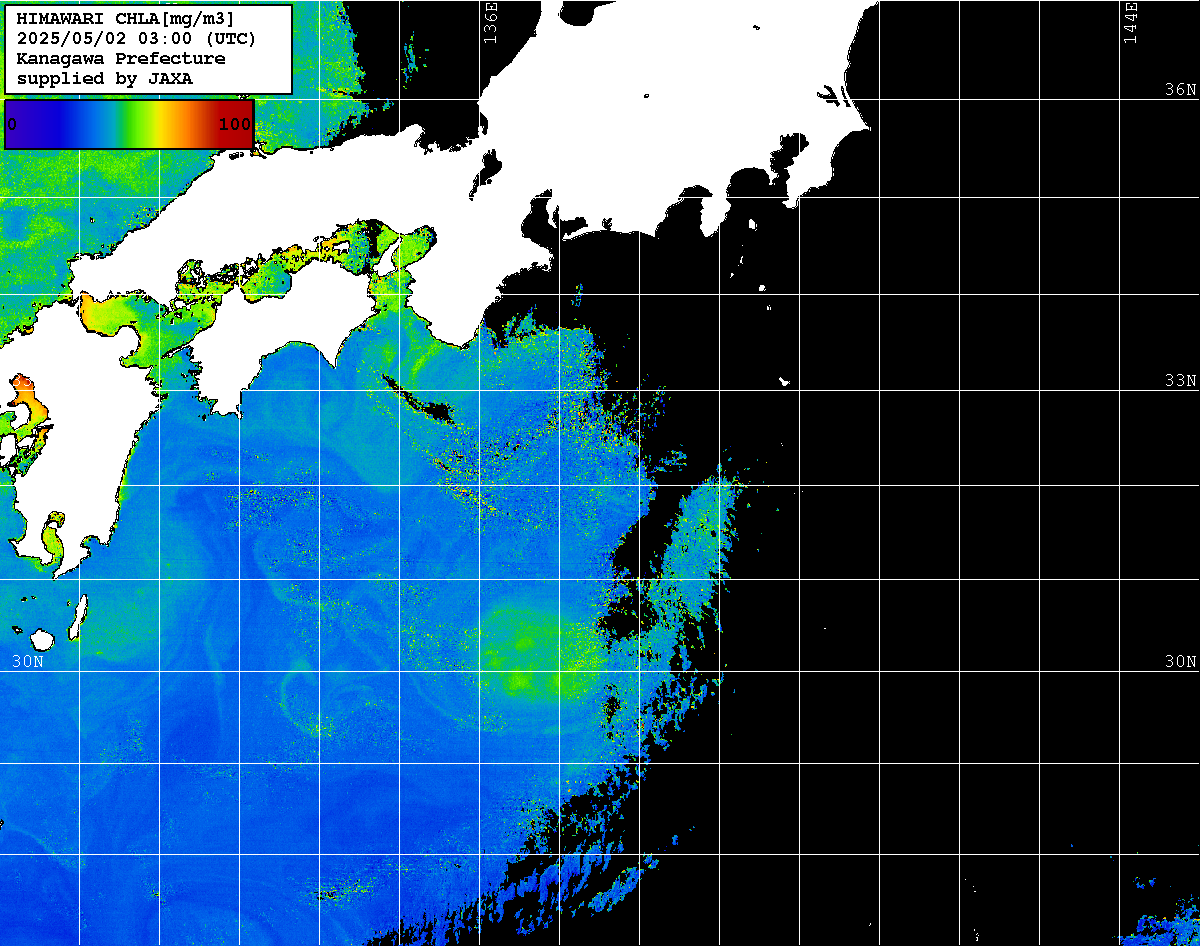Click the 144E longitude label
Image resolution: width=1200 pixels, height=946 pixels.
pos(1131,22)
